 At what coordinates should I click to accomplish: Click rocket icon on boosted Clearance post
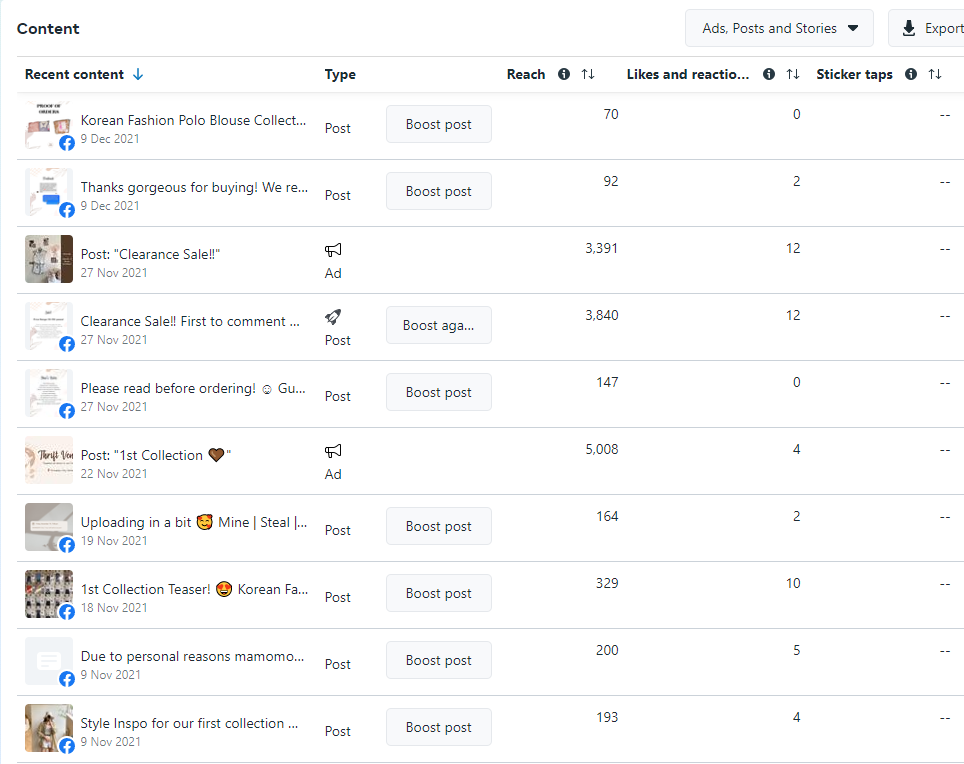(333, 317)
